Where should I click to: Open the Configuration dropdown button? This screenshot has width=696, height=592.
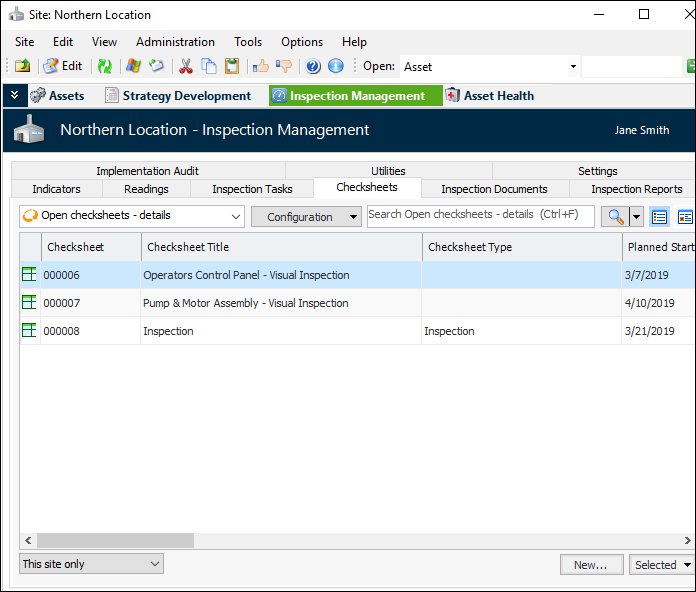[x=306, y=217]
